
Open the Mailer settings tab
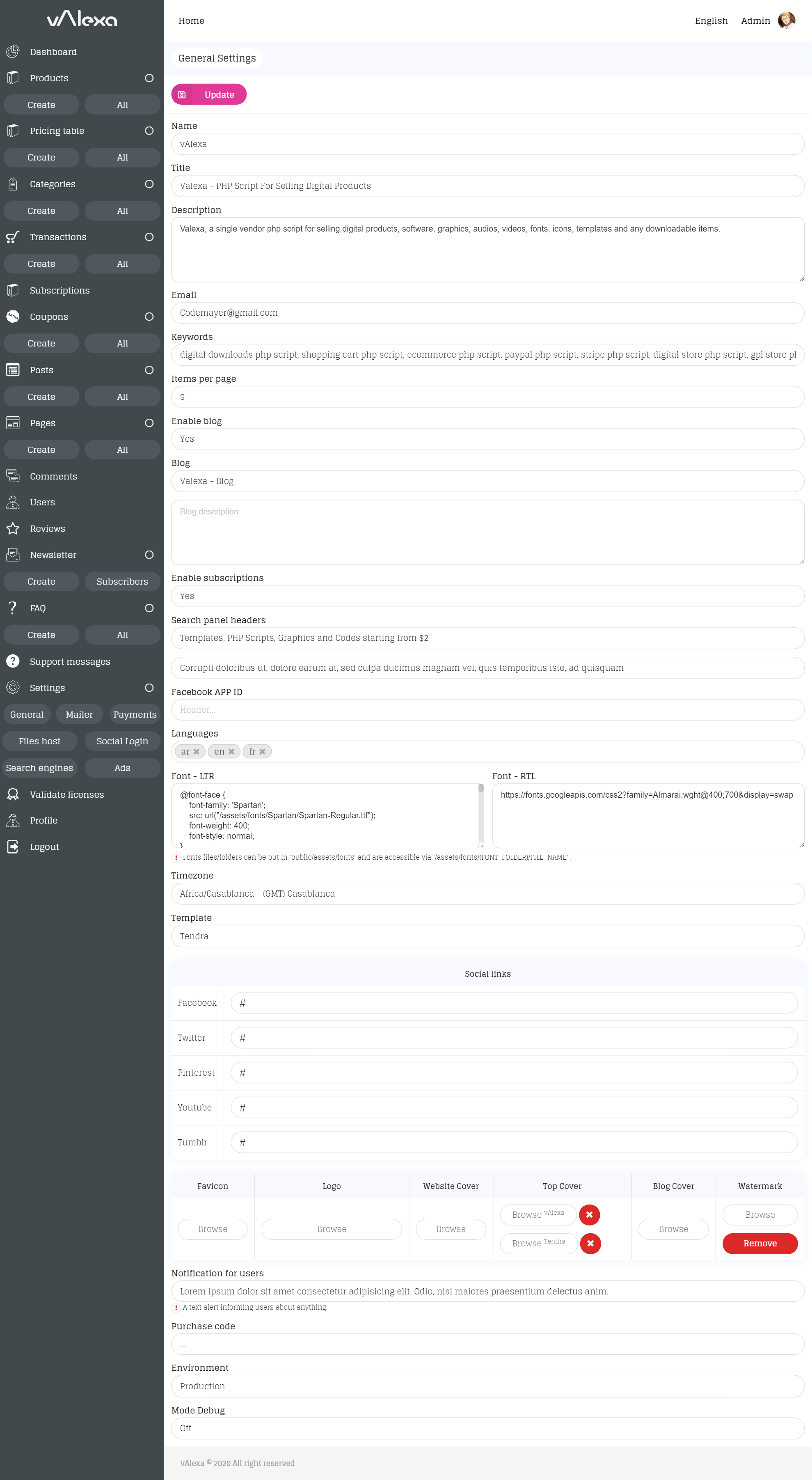tap(79, 714)
